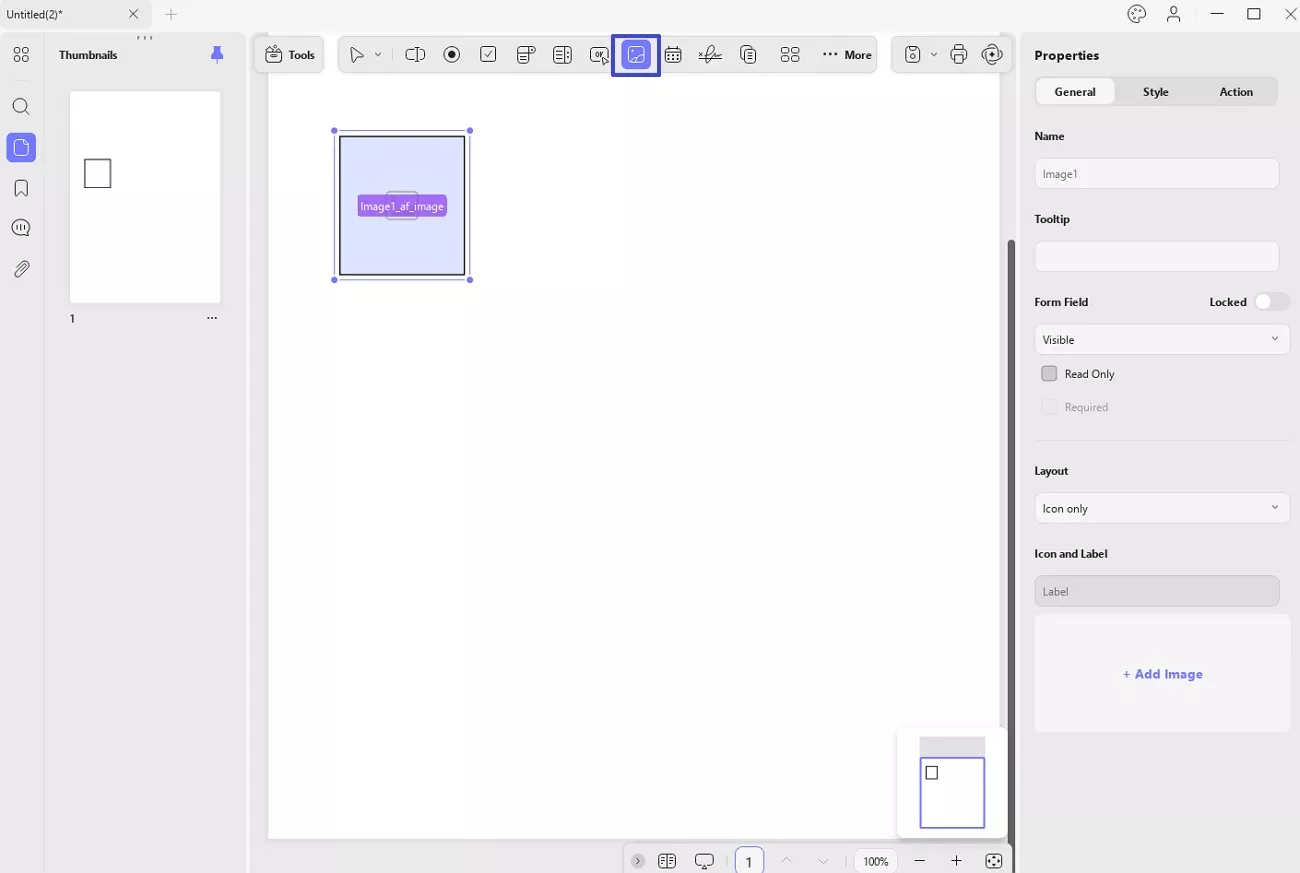Expand the Save options dropdown arrow
Screen dimensions: 1300x873
pyautogui.click(x=934, y=55)
